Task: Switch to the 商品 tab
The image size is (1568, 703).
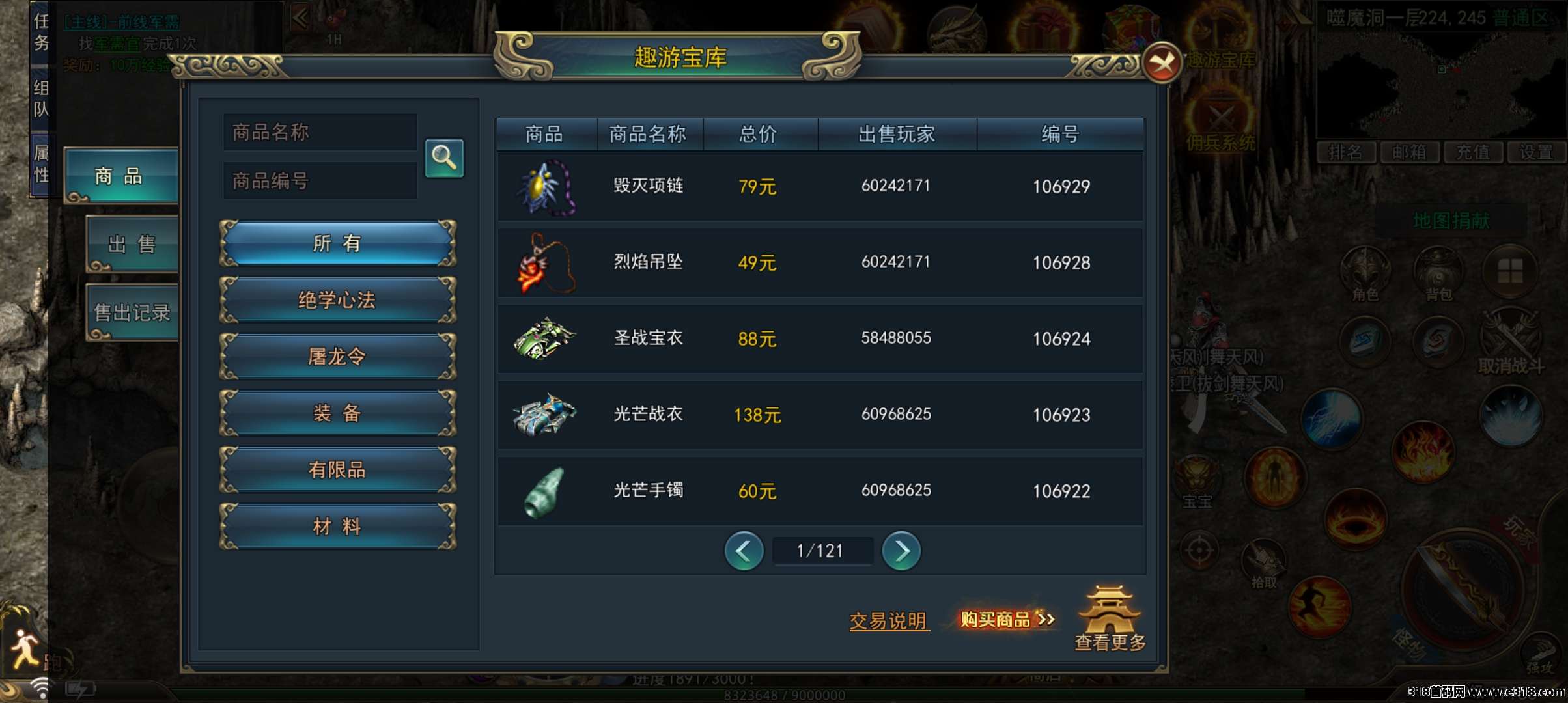Action: [x=121, y=176]
